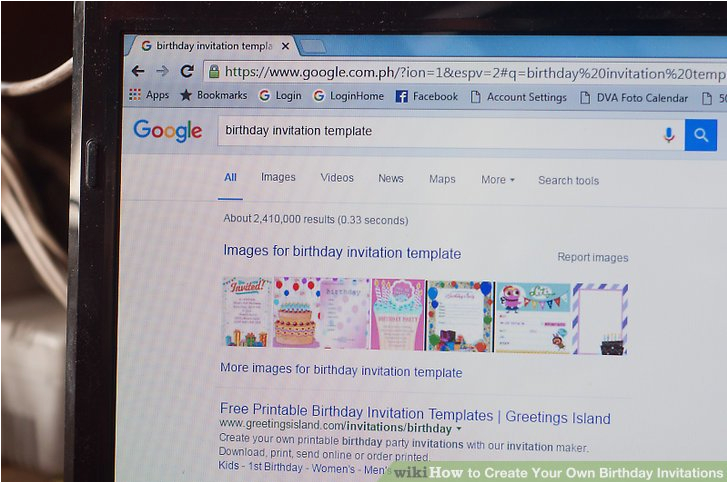728x483 pixels.
Task: Open the LoginHome bookmark
Action: click(x=349, y=96)
